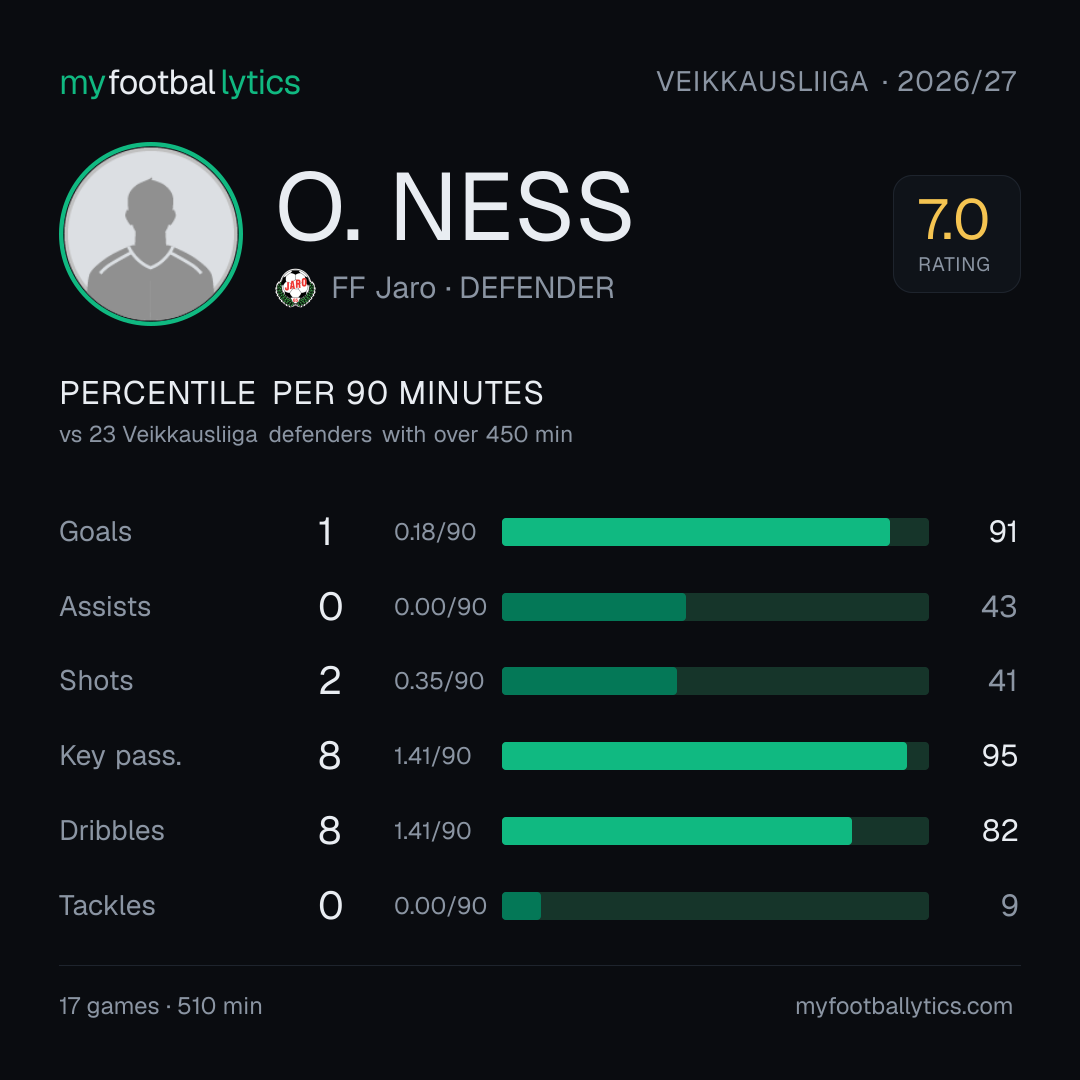Click the O. NESS player name

click(x=455, y=207)
